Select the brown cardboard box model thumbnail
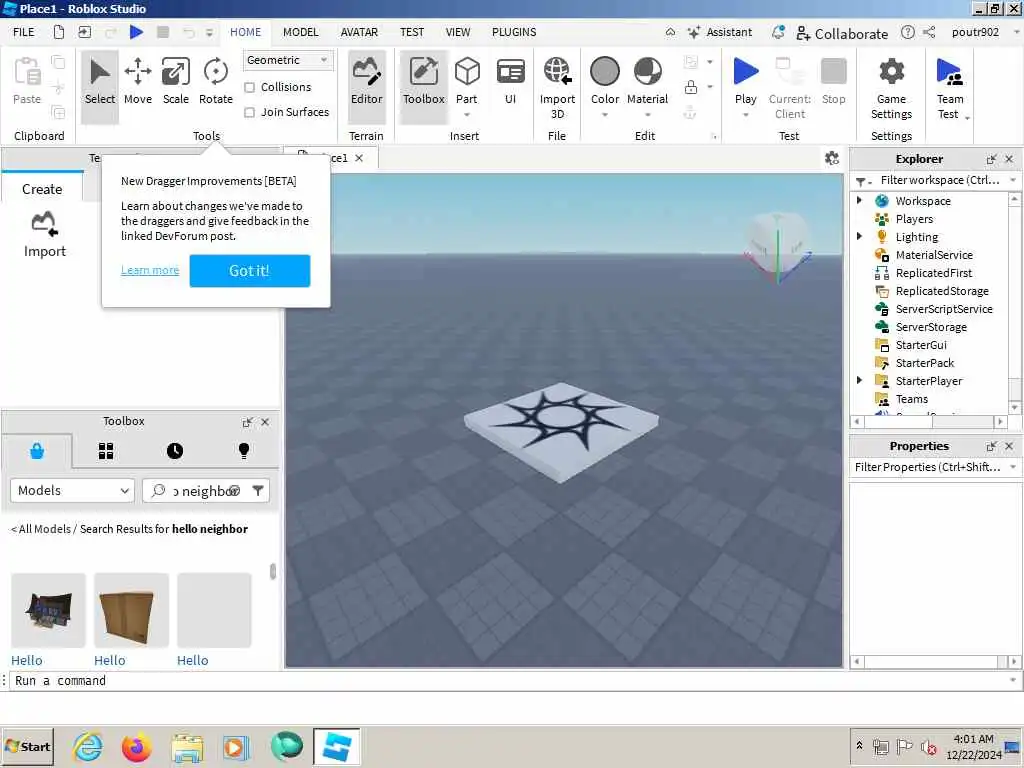 click(x=131, y=610)
